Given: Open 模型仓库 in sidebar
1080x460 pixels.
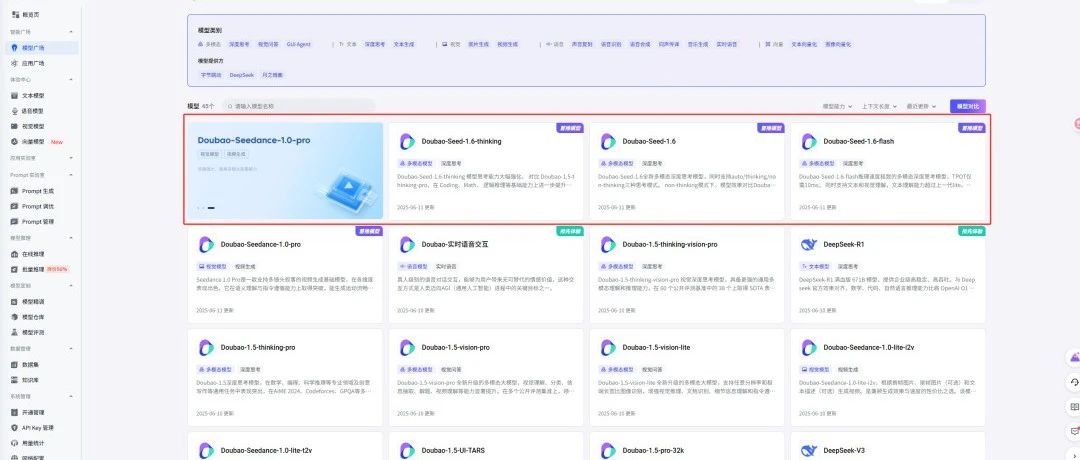Looking at the screenshot, I should point(32,317).
